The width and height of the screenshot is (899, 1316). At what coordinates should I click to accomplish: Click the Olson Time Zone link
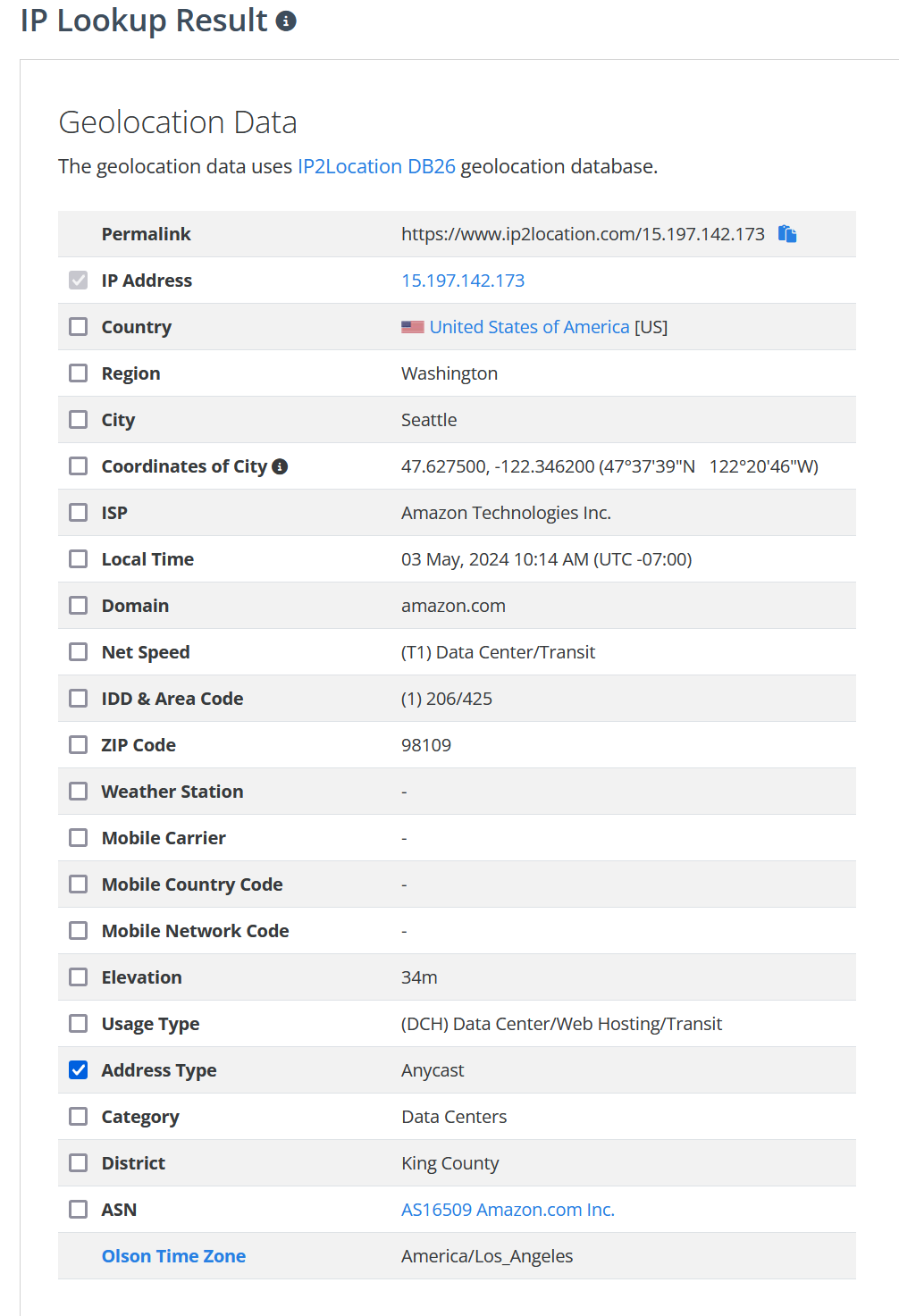pyautogui.click(x=173, y=1256)
